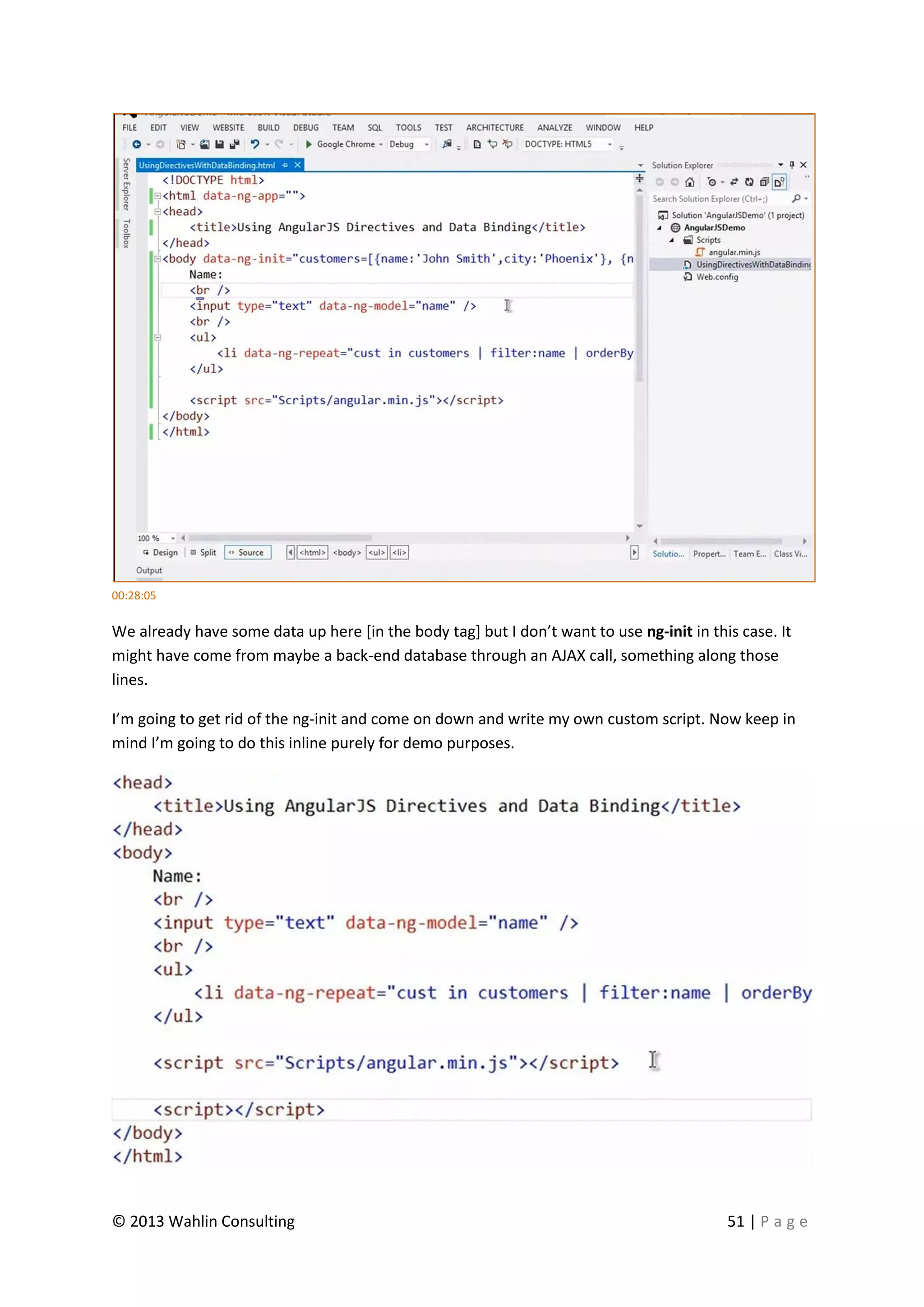The image size is (924, 1307).
Task: Switch to the Team Explorer tab
Action: click(x=750, y=554)
